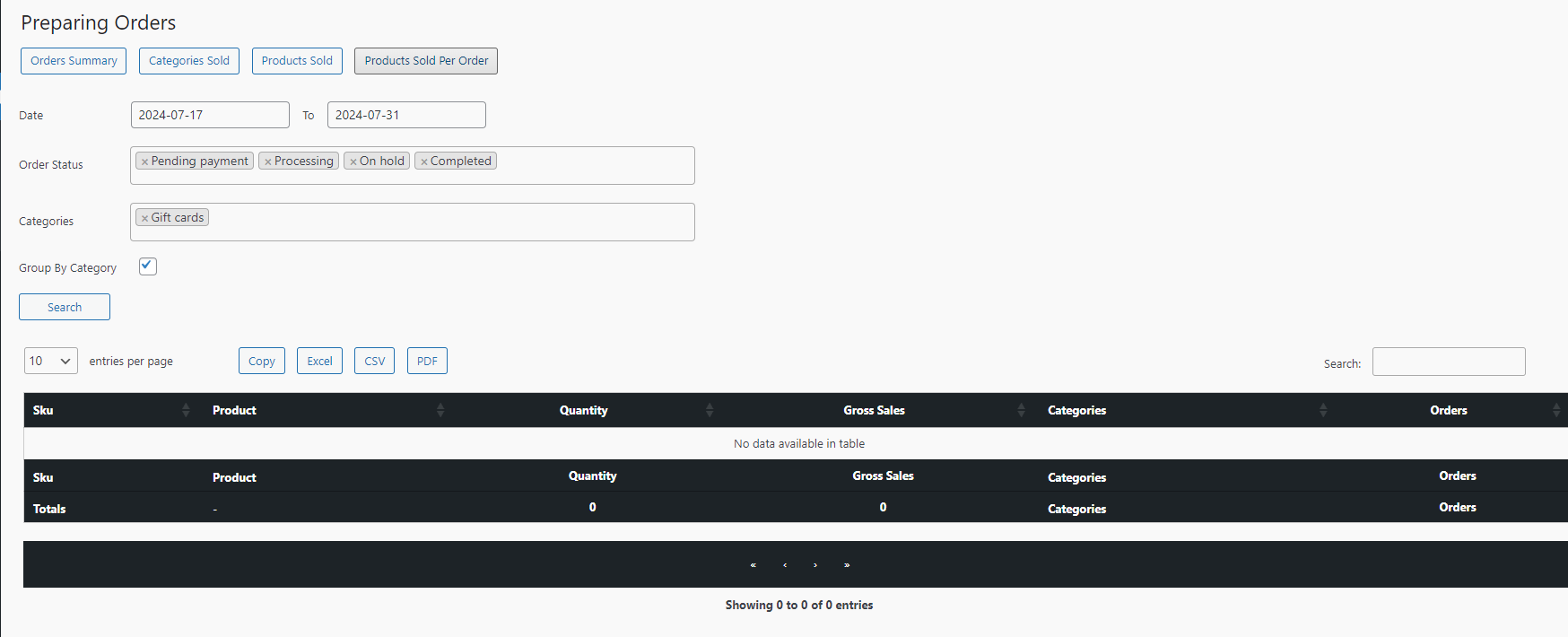Sort table by Gross Sales column arrows
Screen dimensions: 1568x637
coord(1021,410)
